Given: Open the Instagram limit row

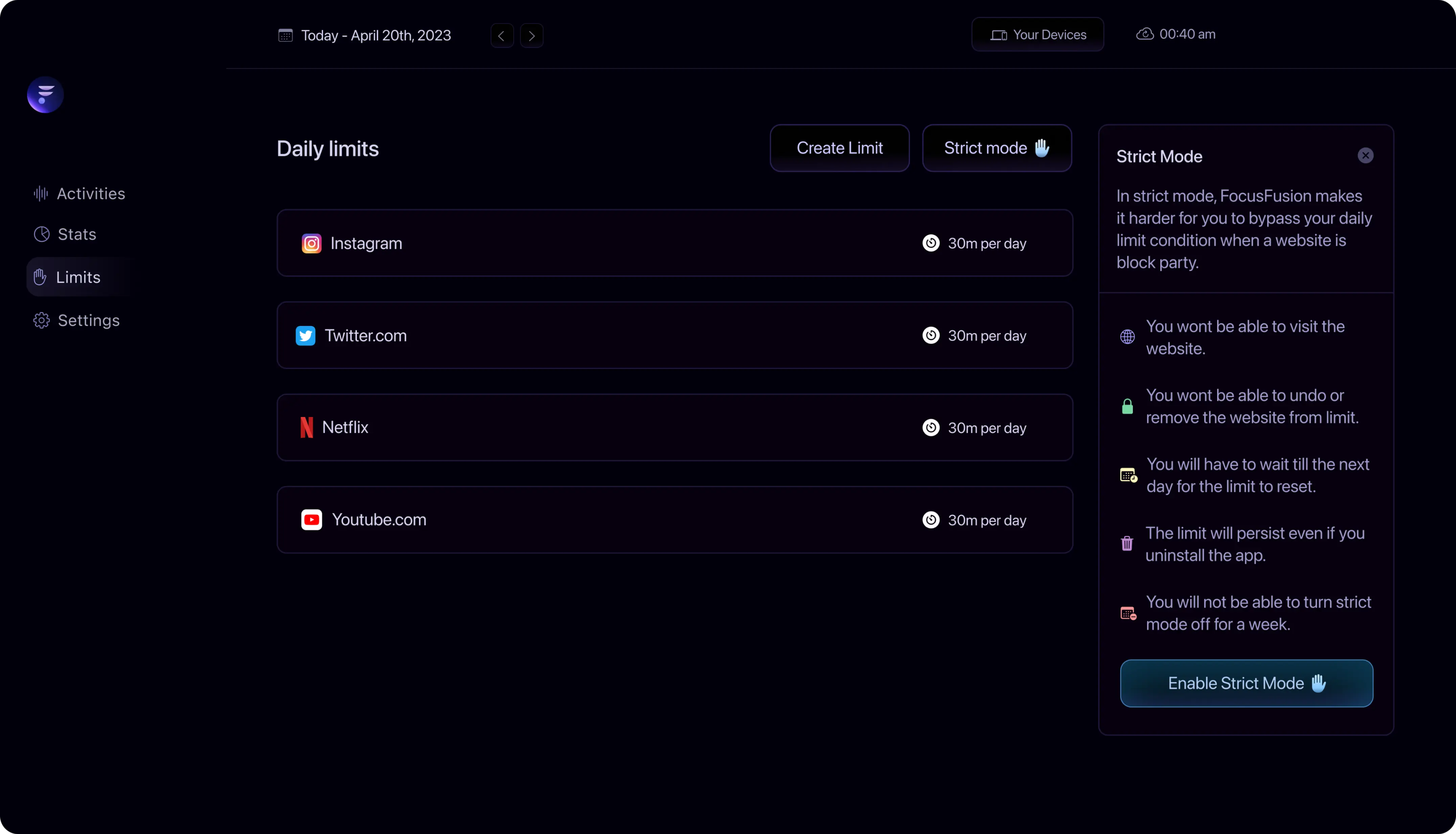Looking at the screenshot, I should pos(674,243).
